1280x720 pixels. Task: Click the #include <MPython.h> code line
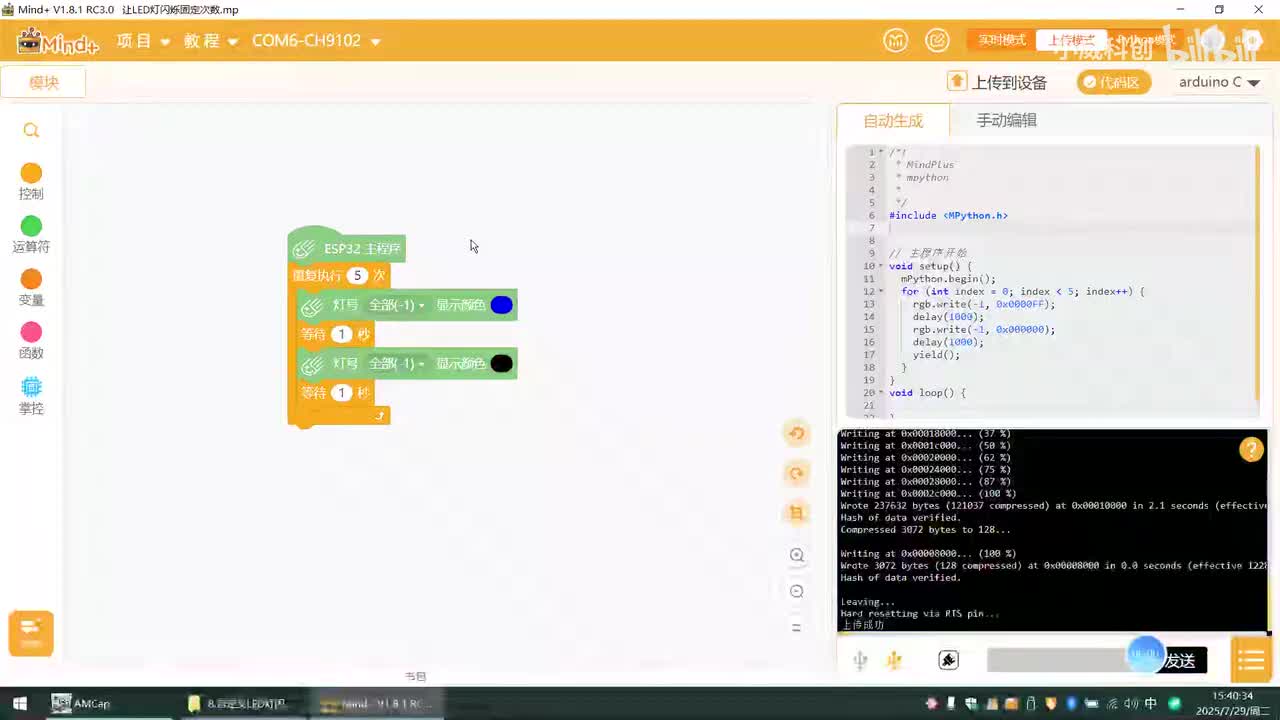pos(948,215)
